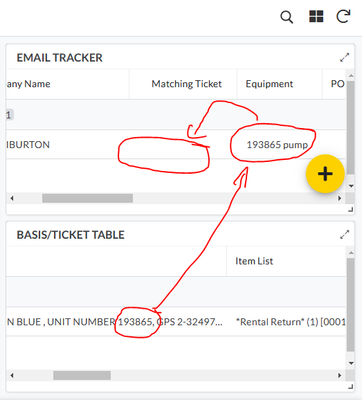
Task: Open the search magnifier icon
Action: click(287, 17)
